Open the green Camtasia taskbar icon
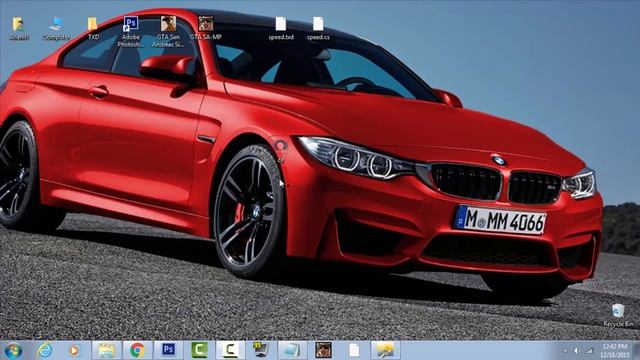This screenshot has height=360, width=640. [x=200, y=350]
